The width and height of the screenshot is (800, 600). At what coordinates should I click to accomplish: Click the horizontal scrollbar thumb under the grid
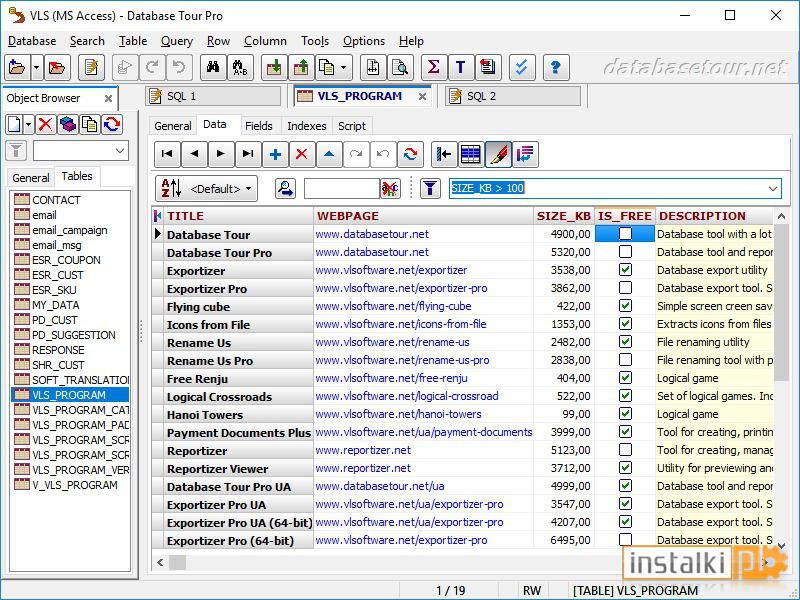(x=178, y=562)
